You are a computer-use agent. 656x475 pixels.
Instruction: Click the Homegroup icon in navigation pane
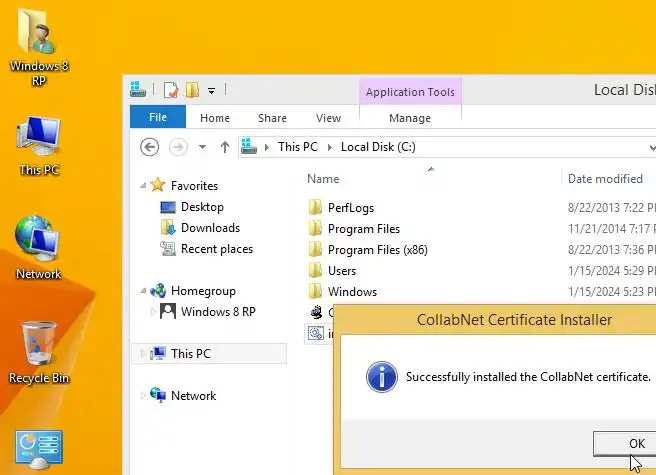tap(158, 290)
